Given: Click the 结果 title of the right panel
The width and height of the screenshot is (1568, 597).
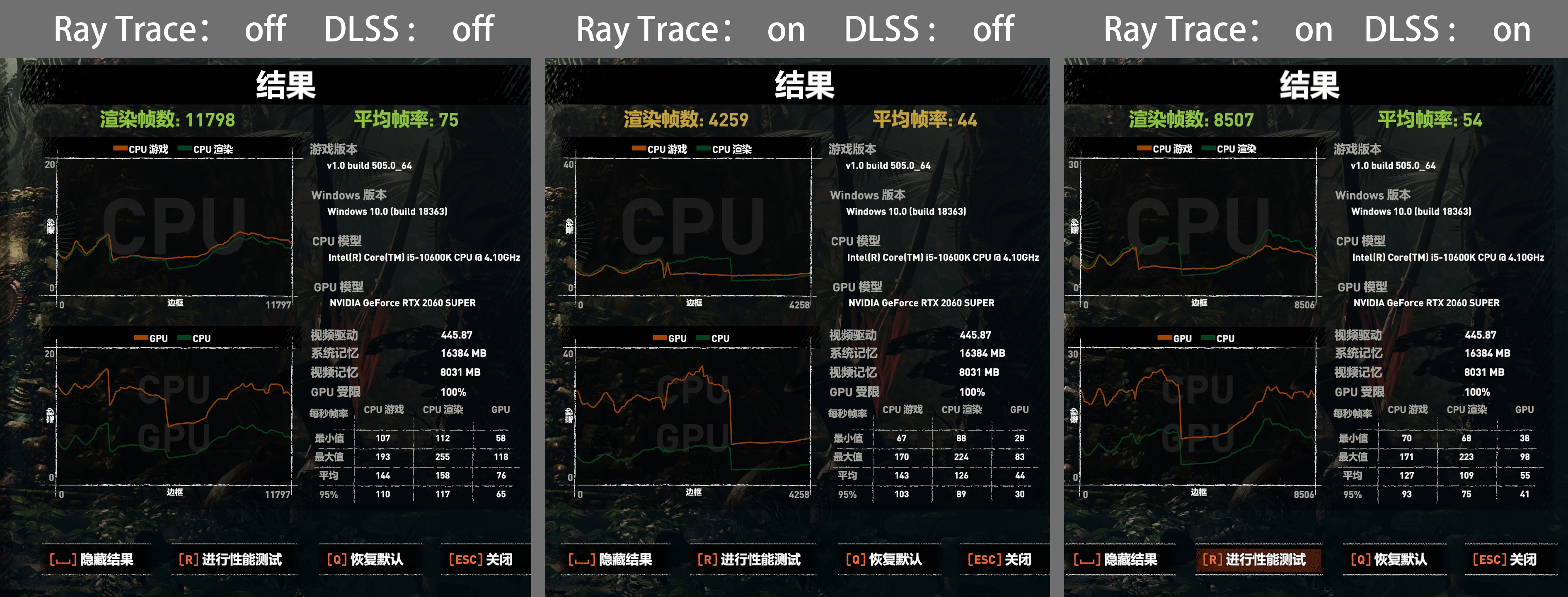Looking at the screenshot, I should [1309, 85].
